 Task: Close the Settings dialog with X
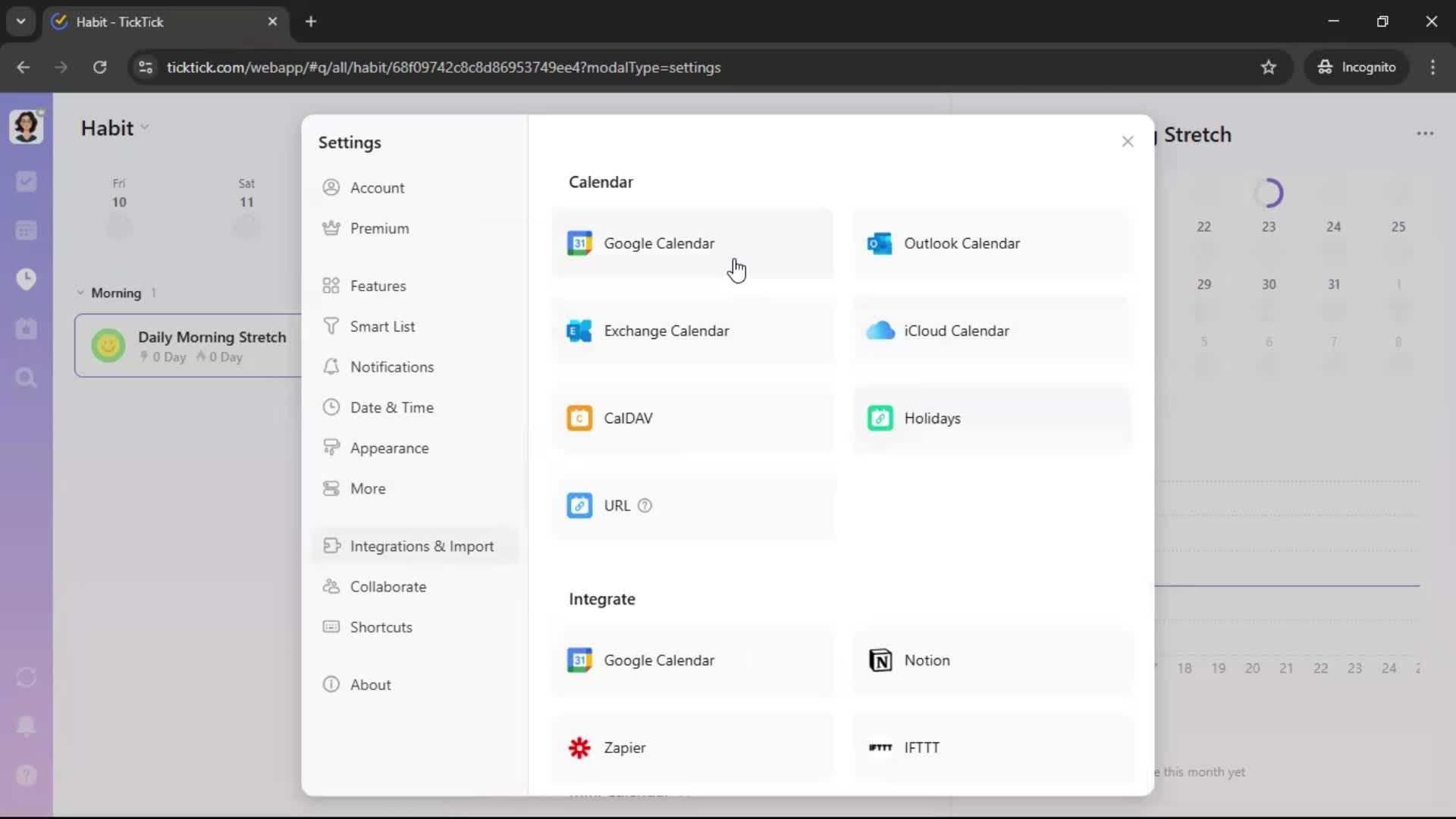coord(1127,142)
